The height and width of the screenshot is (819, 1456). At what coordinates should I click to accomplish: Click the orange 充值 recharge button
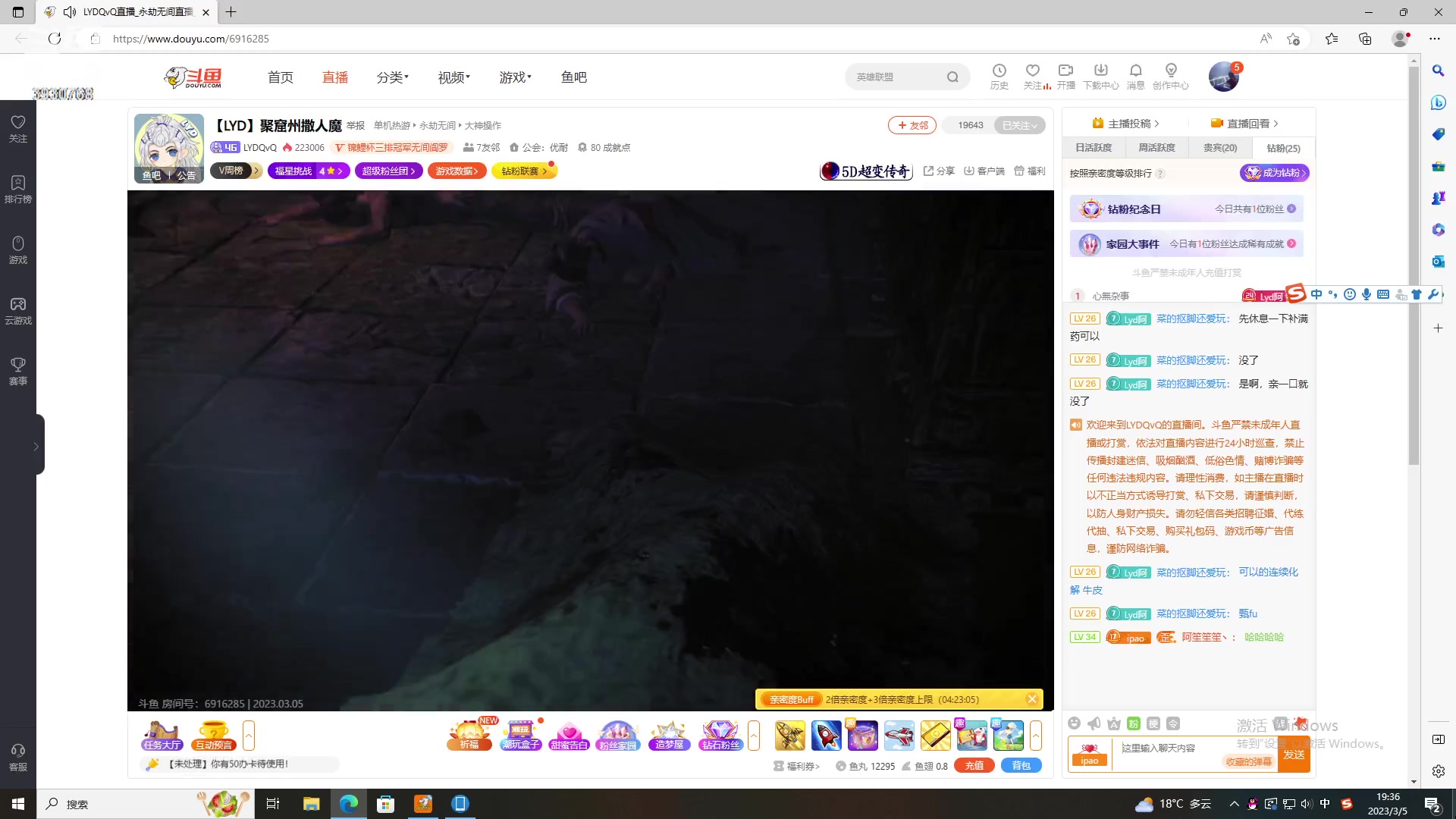974,766
